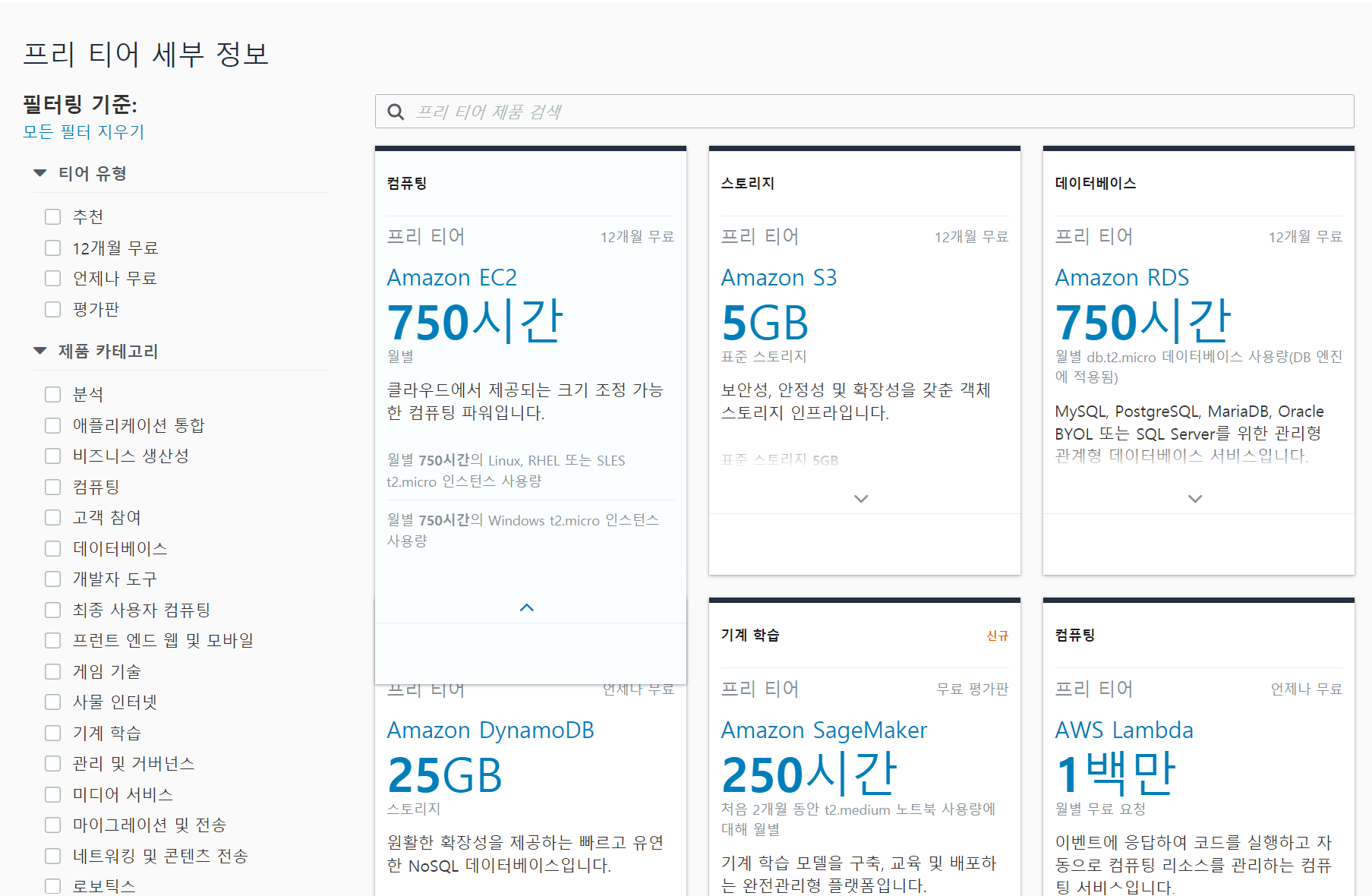
Task: Click the 프리 티어 세부 정보 page heading
Action: point(146,54)
